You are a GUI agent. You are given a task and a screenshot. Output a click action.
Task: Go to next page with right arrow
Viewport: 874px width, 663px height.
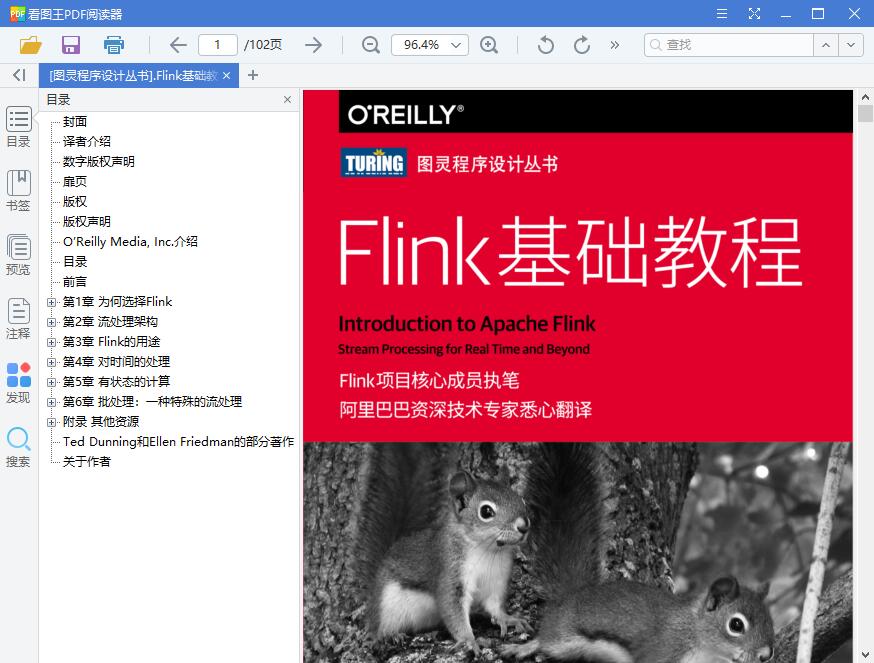click(313, 45)
